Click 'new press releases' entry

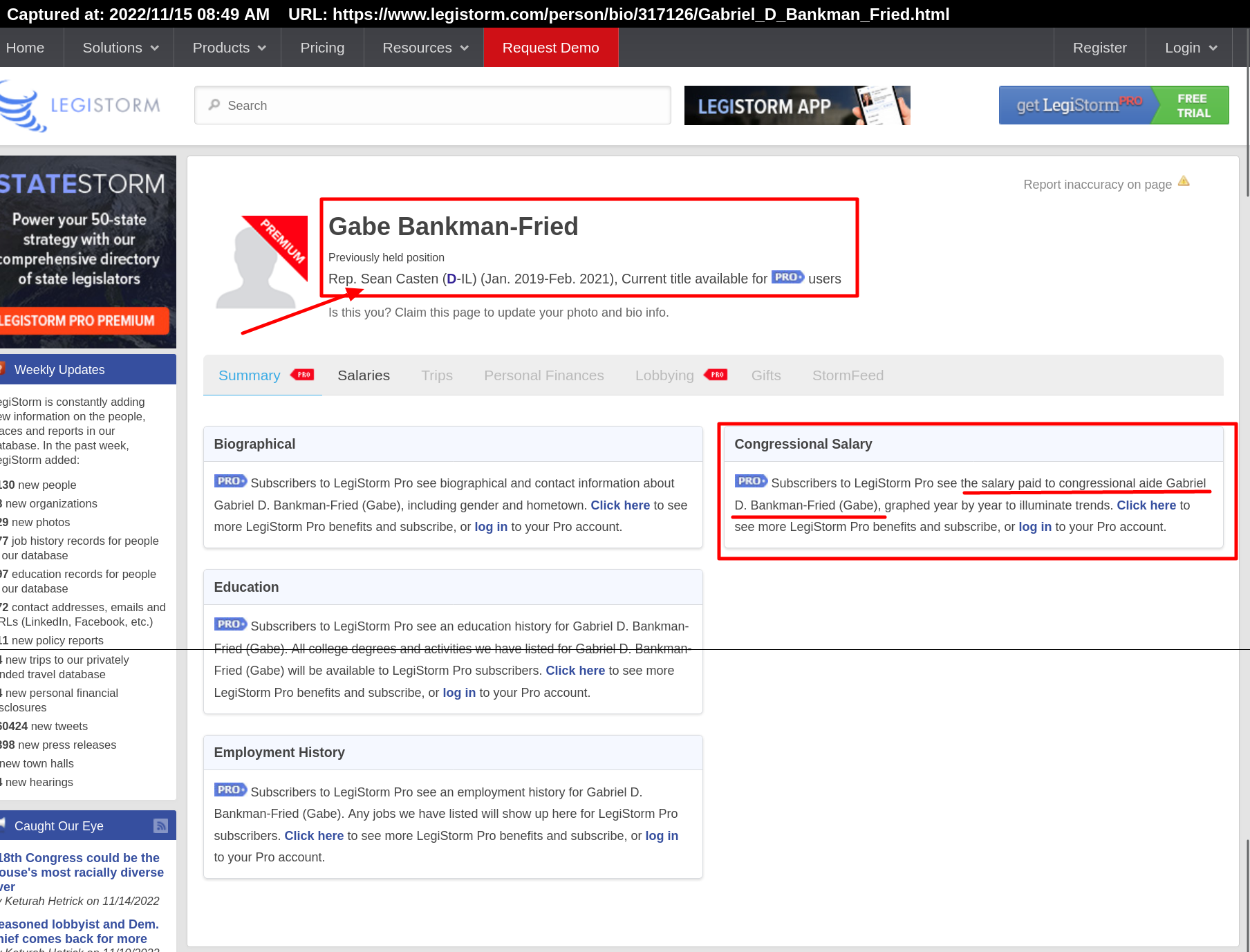(58, 745)
